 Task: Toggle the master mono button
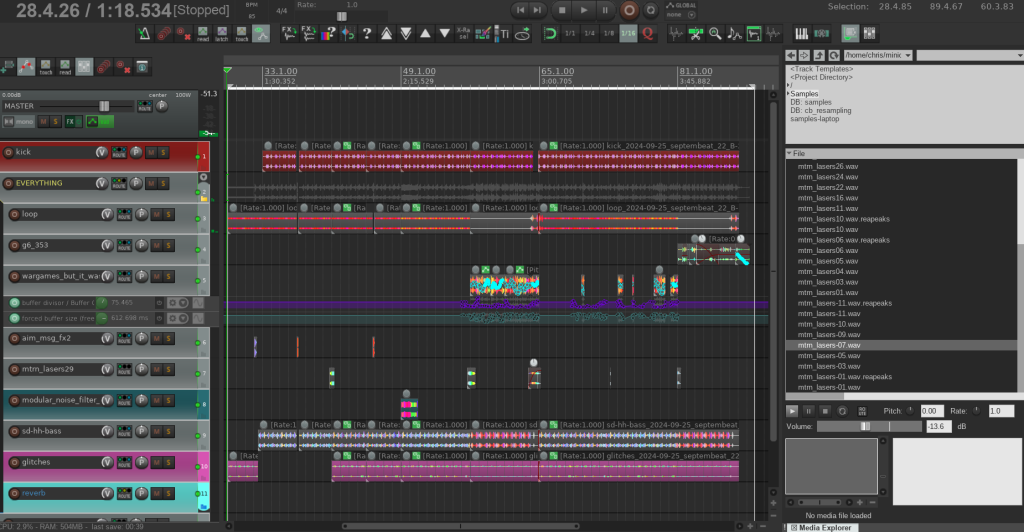(18, 121)
